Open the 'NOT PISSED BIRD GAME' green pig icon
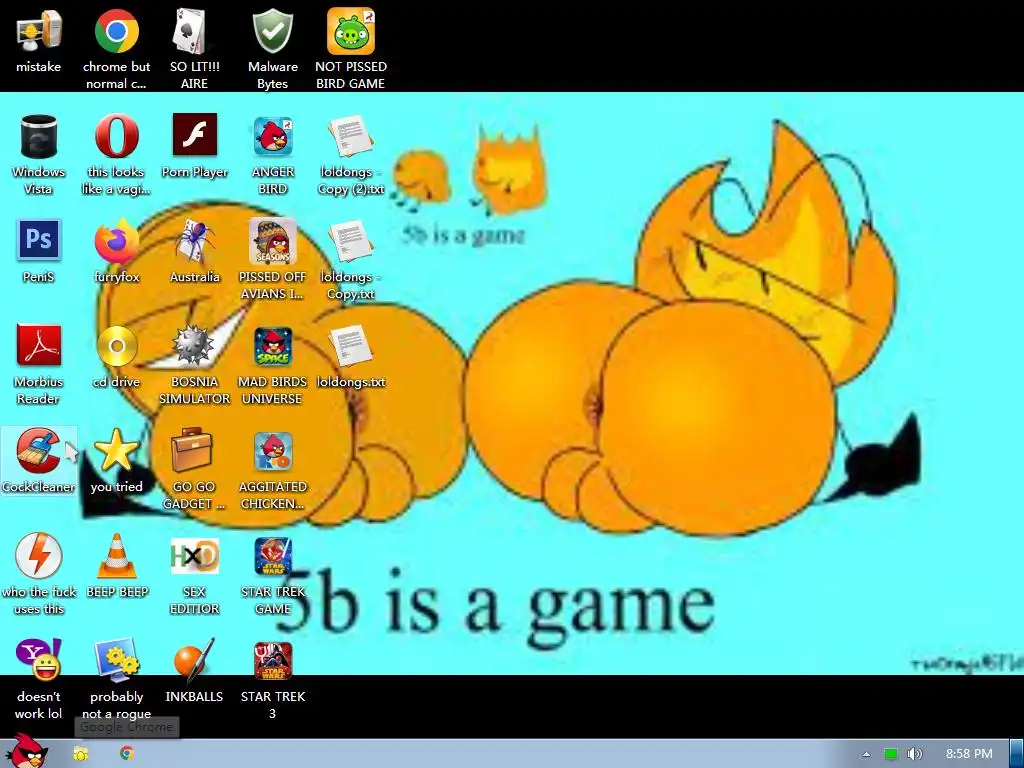This screenshot has width=1024, height=768. click(x=351, y=31)
